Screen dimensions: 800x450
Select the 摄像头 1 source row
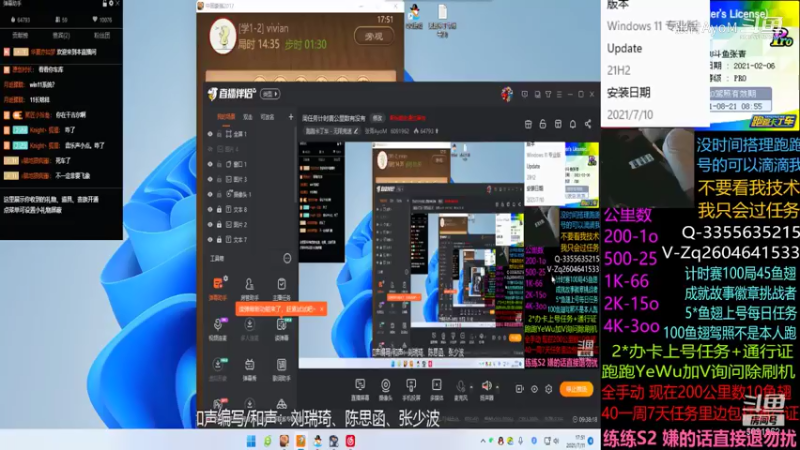[x=250, y=194]
